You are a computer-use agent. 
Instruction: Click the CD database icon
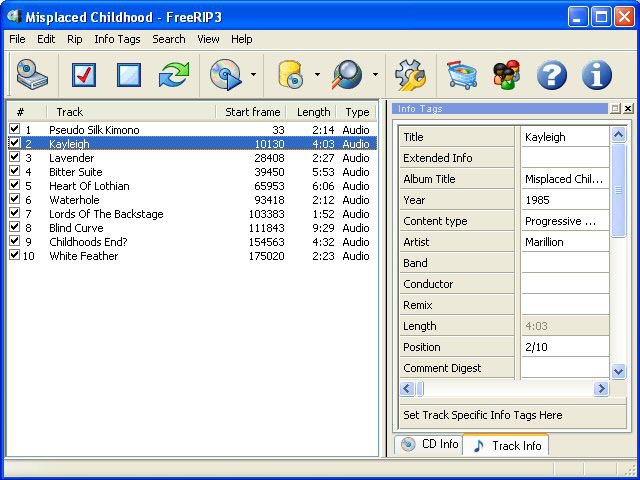coord(291,75)
